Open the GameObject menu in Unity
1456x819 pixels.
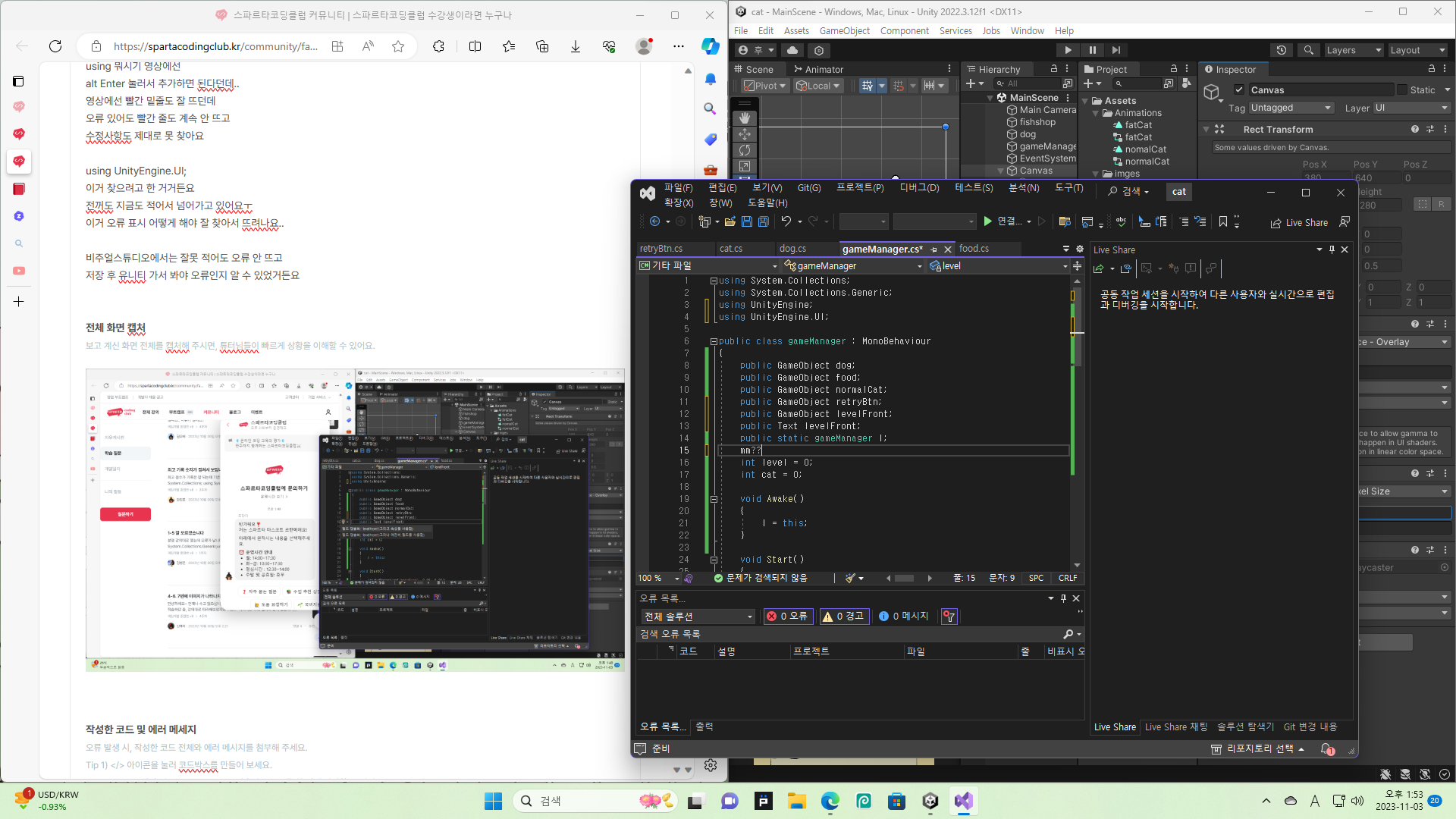[x=845, y=31]
